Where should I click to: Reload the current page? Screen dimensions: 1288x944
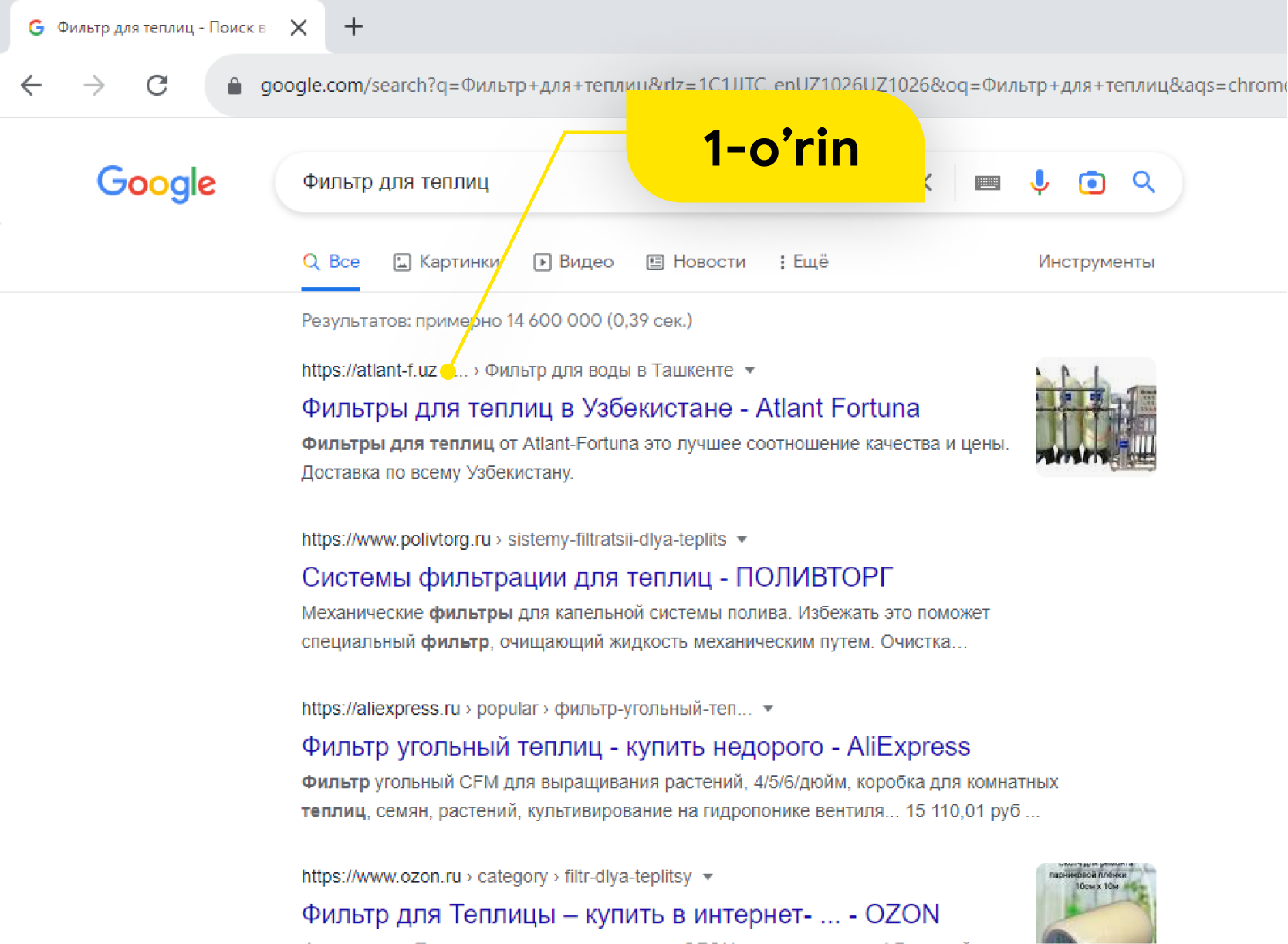(x=157, y=85)
